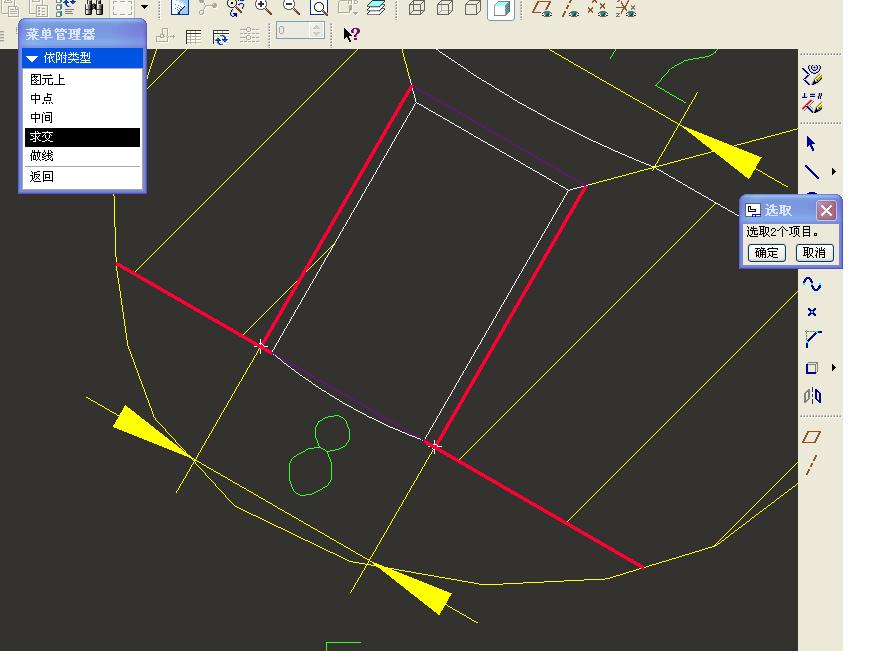Cancel selection with the 取消 button

click(814, 253)
